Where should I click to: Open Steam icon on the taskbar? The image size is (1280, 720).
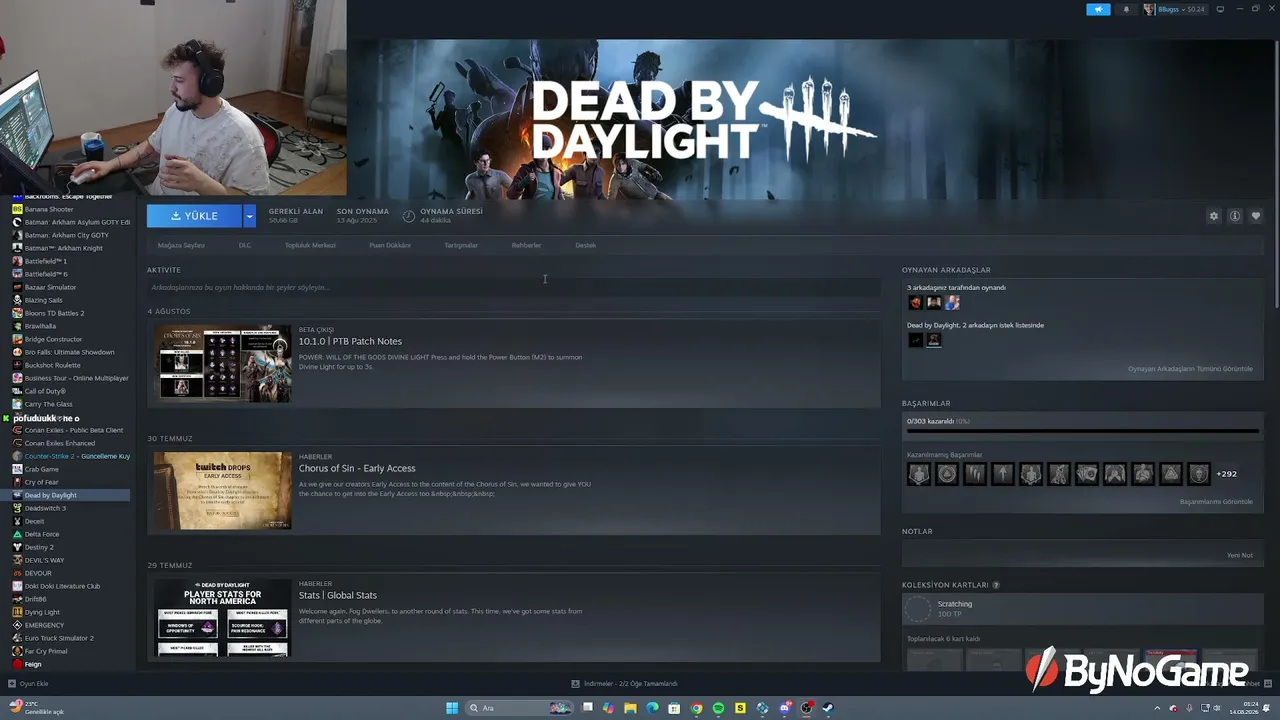pyautogui.click(x=828, y=708)
